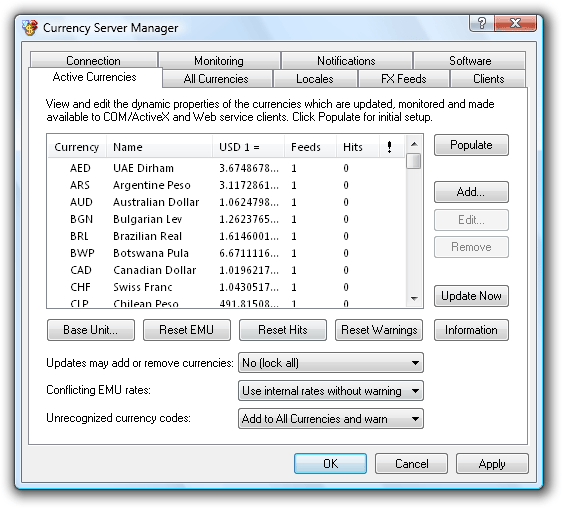The width and height of the screenshot is (562, 508).
Task: Select the Botswana Pula row
Action: tap(227, 253)
